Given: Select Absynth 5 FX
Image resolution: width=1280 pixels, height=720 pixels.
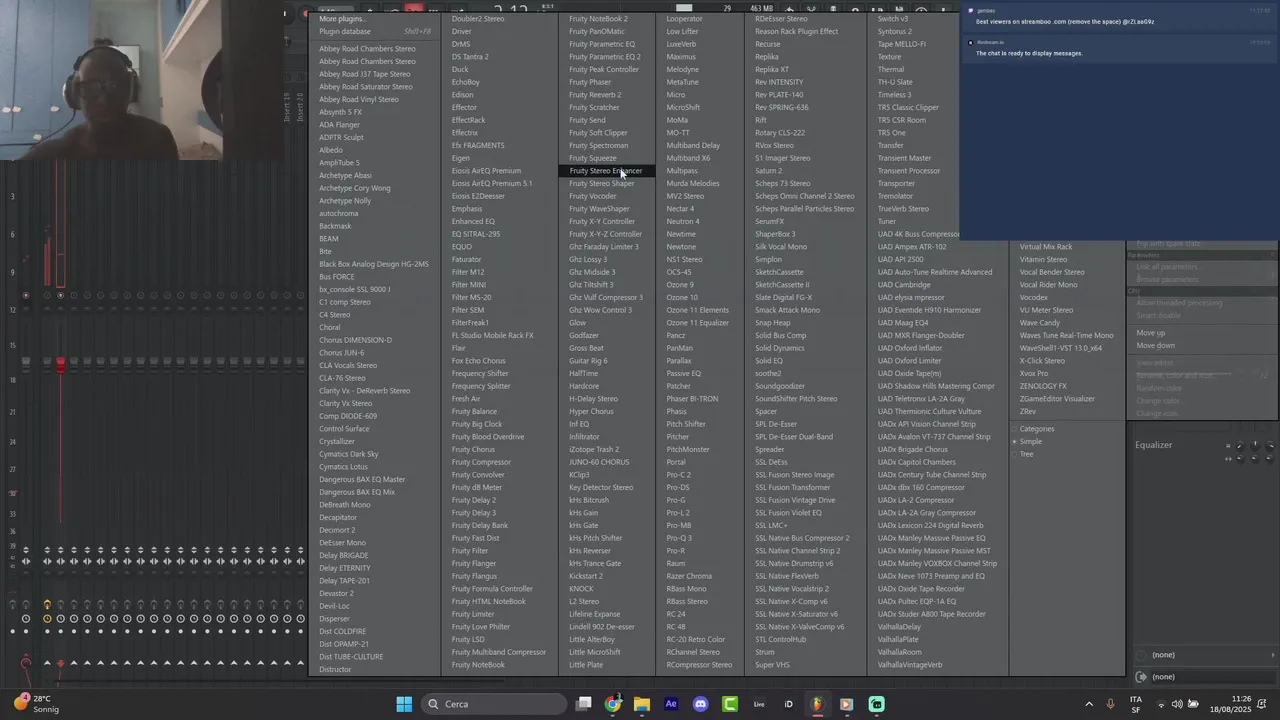Looking at the screenshot, I should [x=340, y=112].
